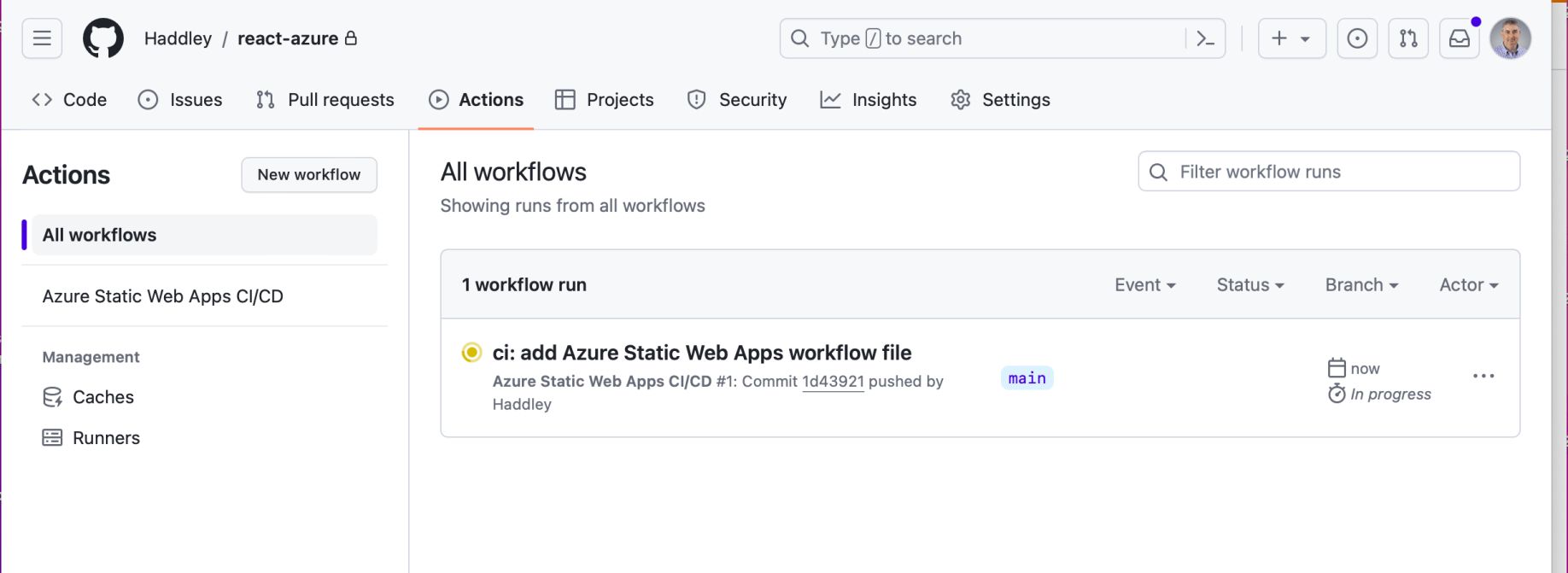1568x573 pixels.
Task: Expand the Event filter dropdown
Action: [x=1144, y=285]
